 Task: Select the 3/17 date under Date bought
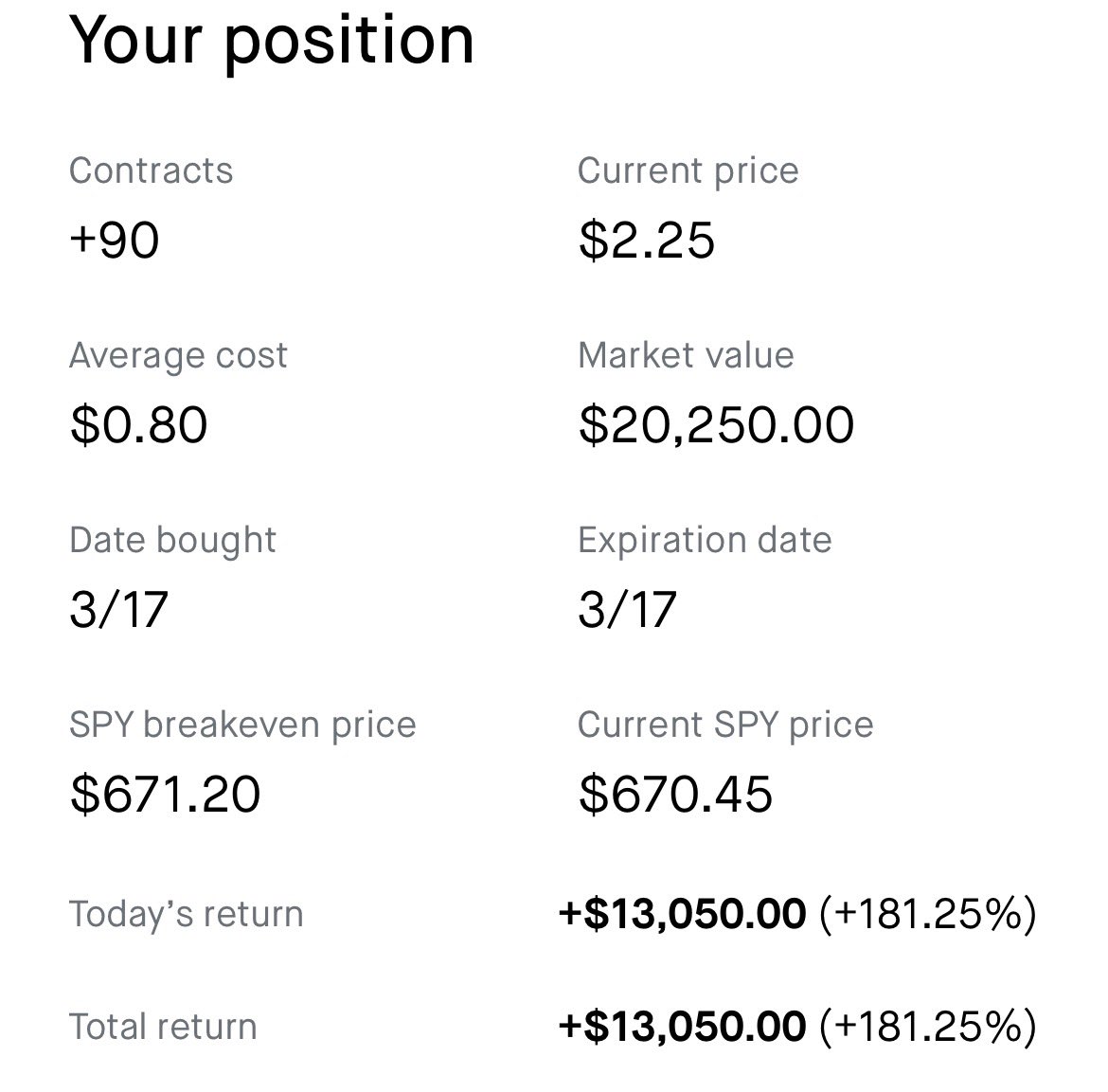pyautogui.click(x=118, y=608)
